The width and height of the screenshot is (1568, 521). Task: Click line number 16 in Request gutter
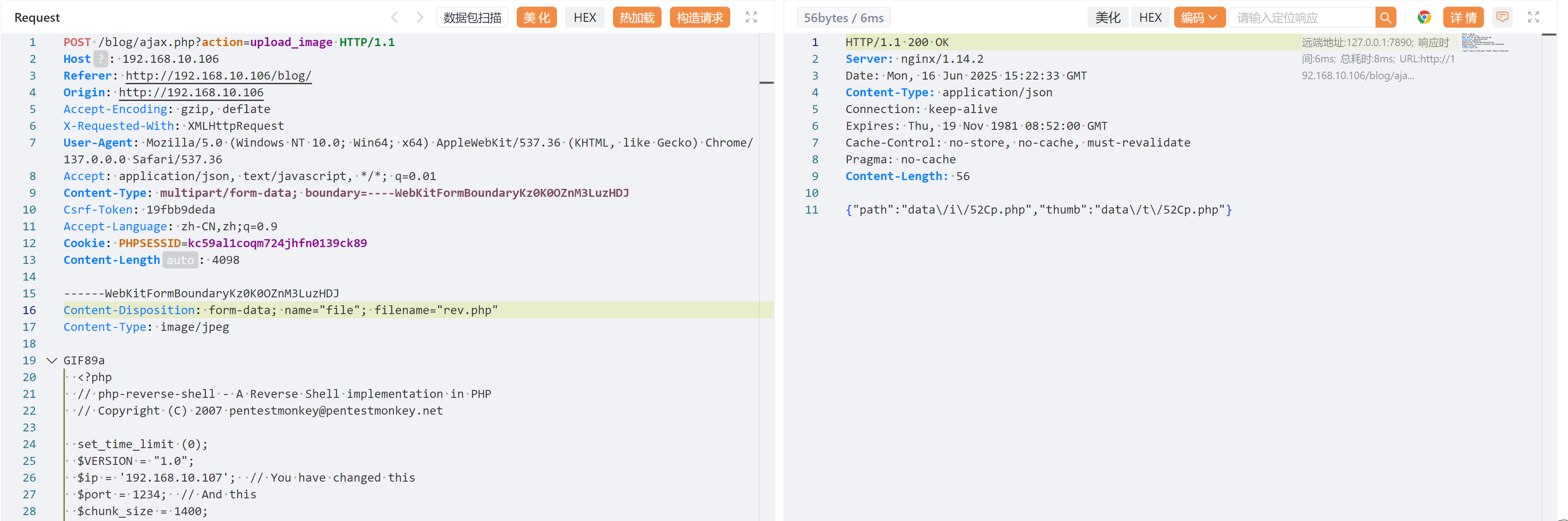[29, 310]
